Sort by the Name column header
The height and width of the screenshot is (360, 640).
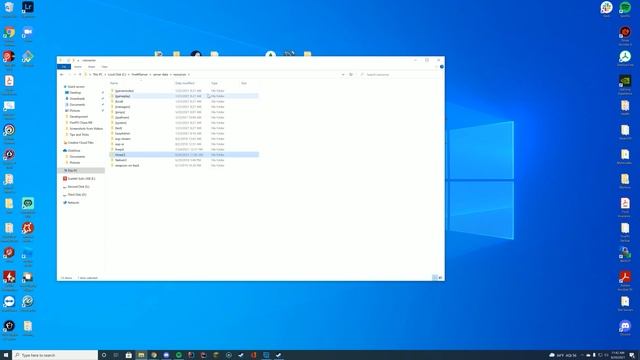114,83
